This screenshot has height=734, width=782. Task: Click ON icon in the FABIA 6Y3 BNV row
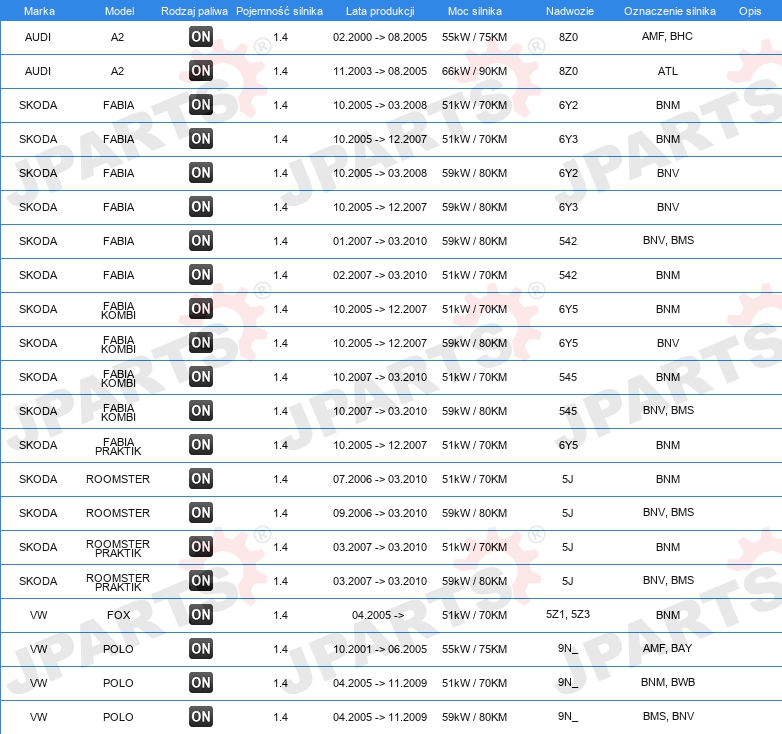click(201, 206)
